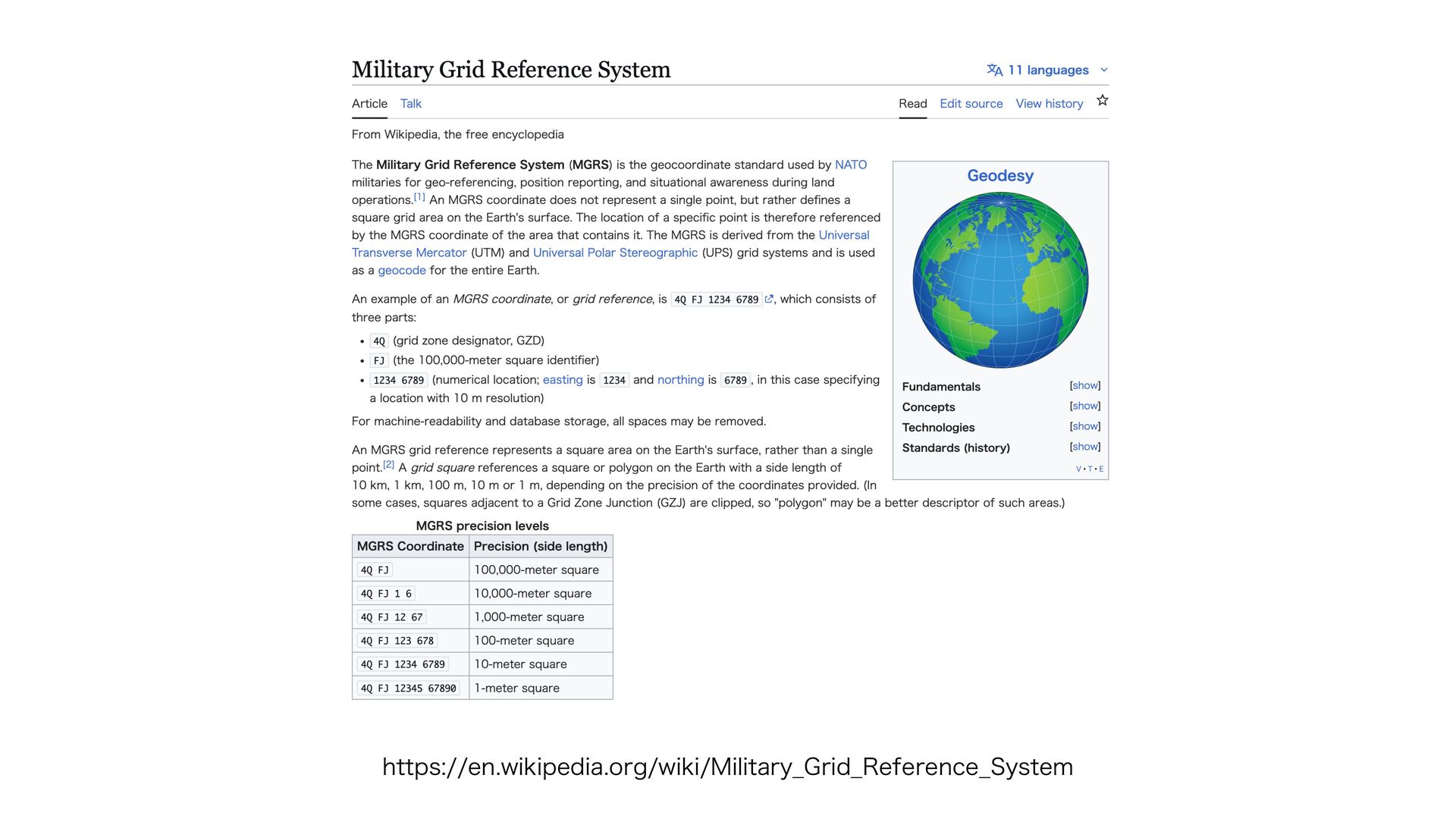Open the Edit source tab
Screen dimensions: 1456x819
[x=971, y=104]
